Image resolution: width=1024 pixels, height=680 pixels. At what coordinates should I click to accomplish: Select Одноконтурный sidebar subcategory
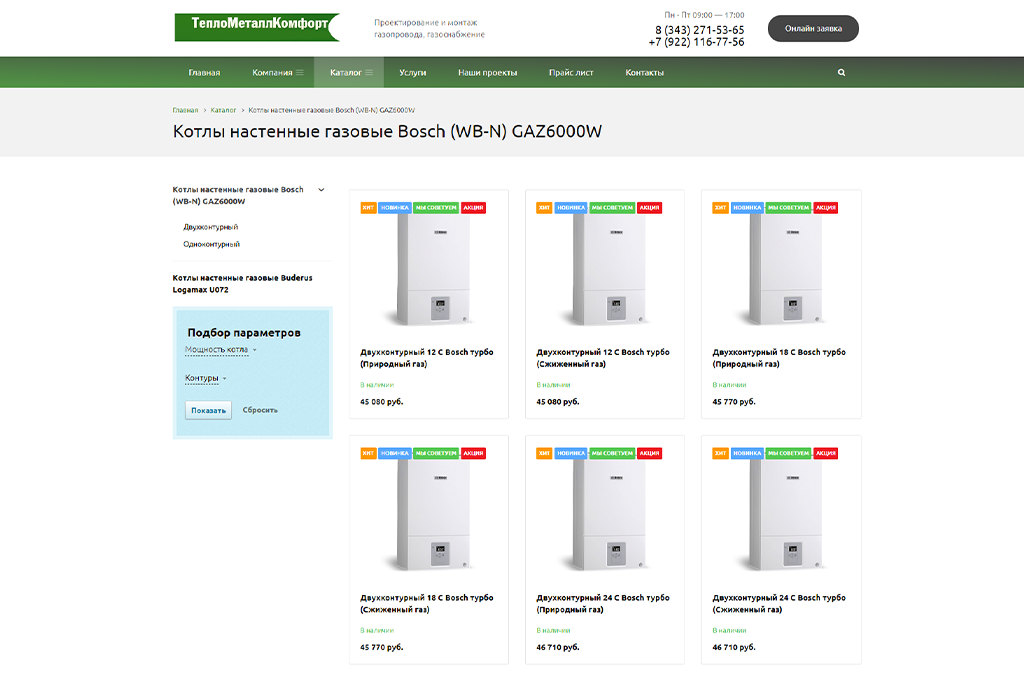click(x=212, y=244)
